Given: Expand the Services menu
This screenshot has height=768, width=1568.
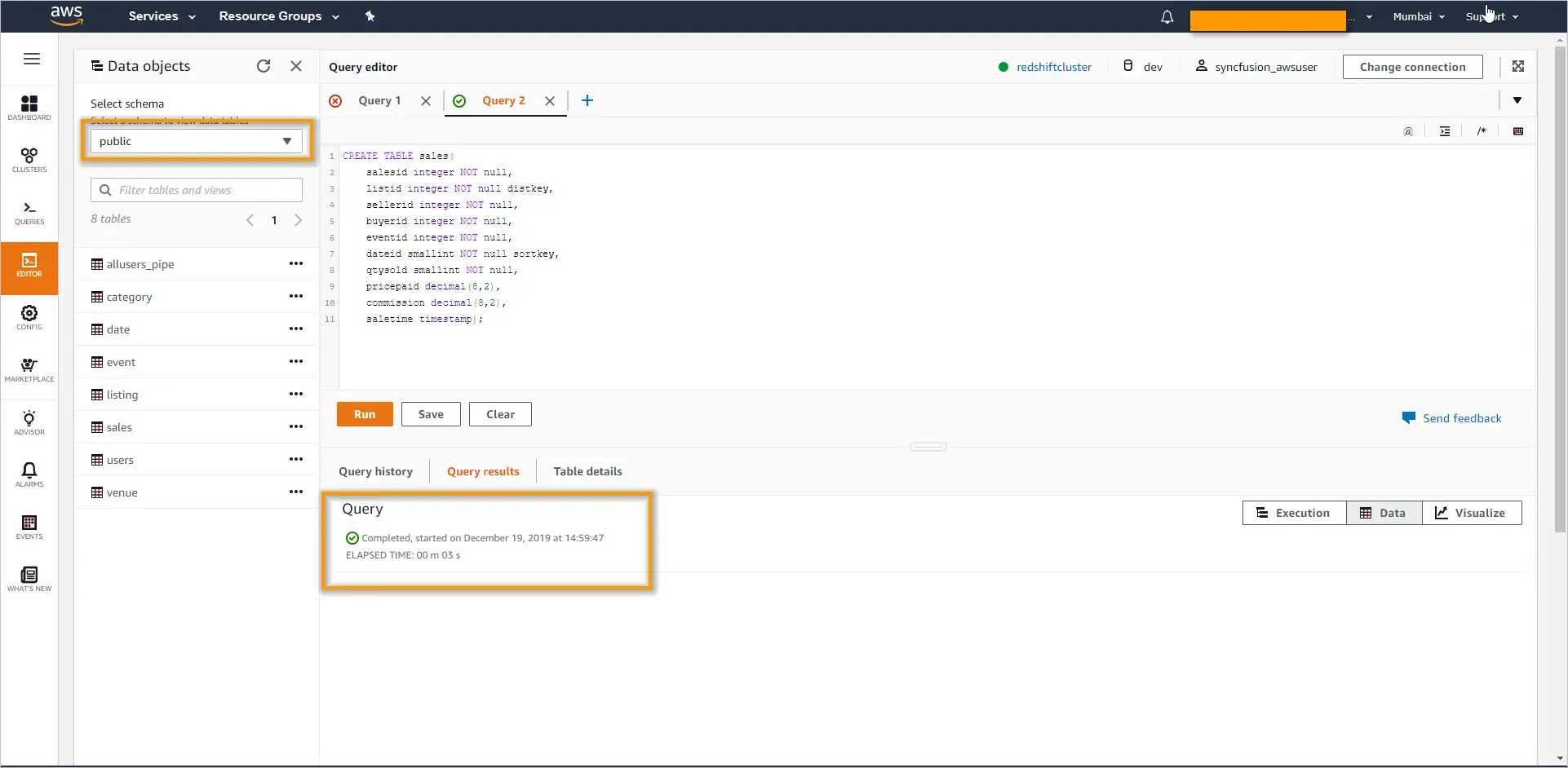Looking at the screenshot, I should (x=162, y=16).
